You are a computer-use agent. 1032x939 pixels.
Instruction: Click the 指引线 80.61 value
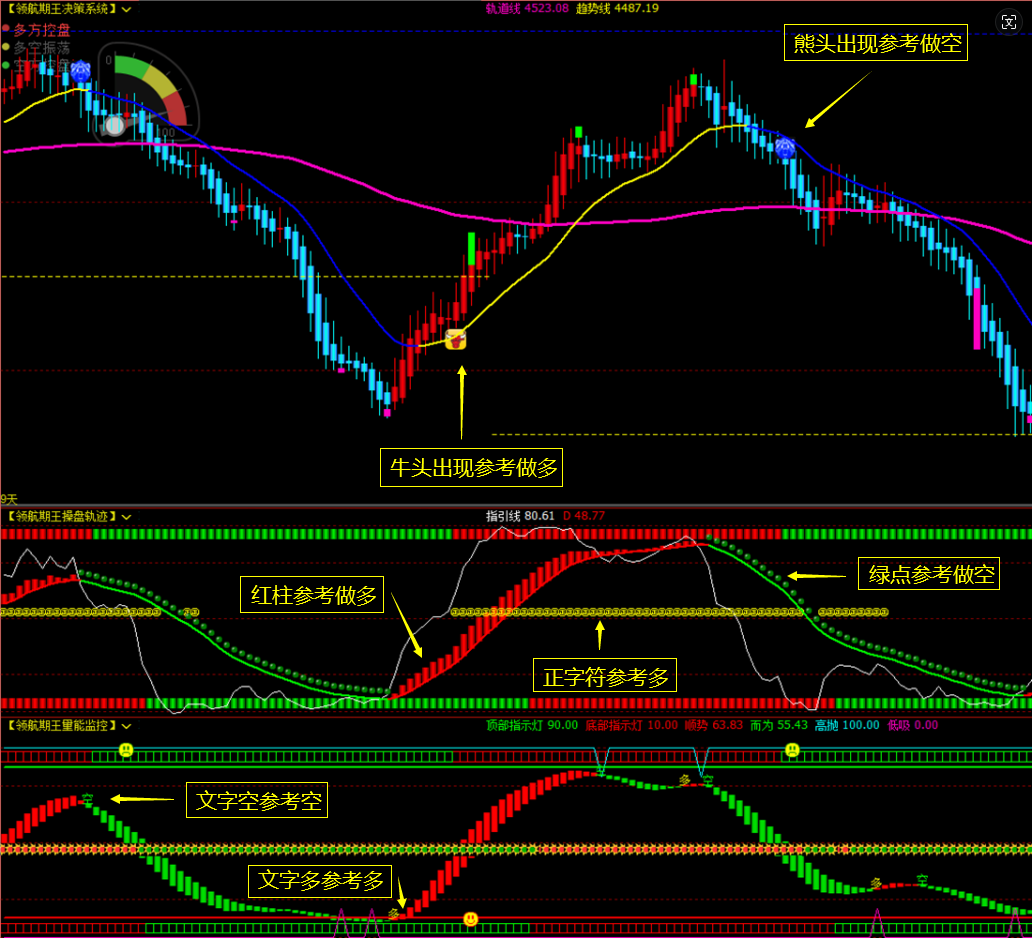point(520,517)
